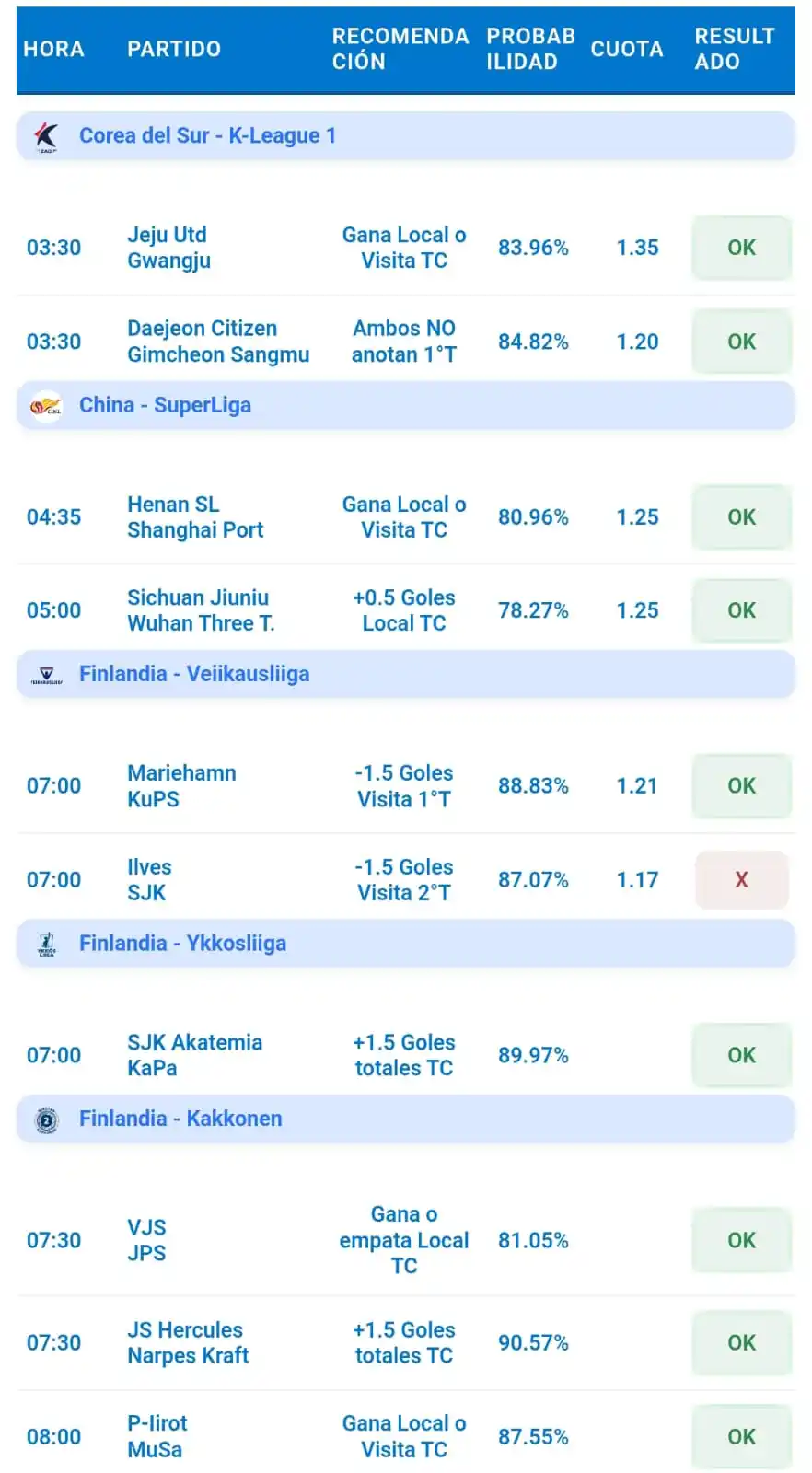
Task: Click the K-League 1 logo icon
Action: click(x=46, y=136)
